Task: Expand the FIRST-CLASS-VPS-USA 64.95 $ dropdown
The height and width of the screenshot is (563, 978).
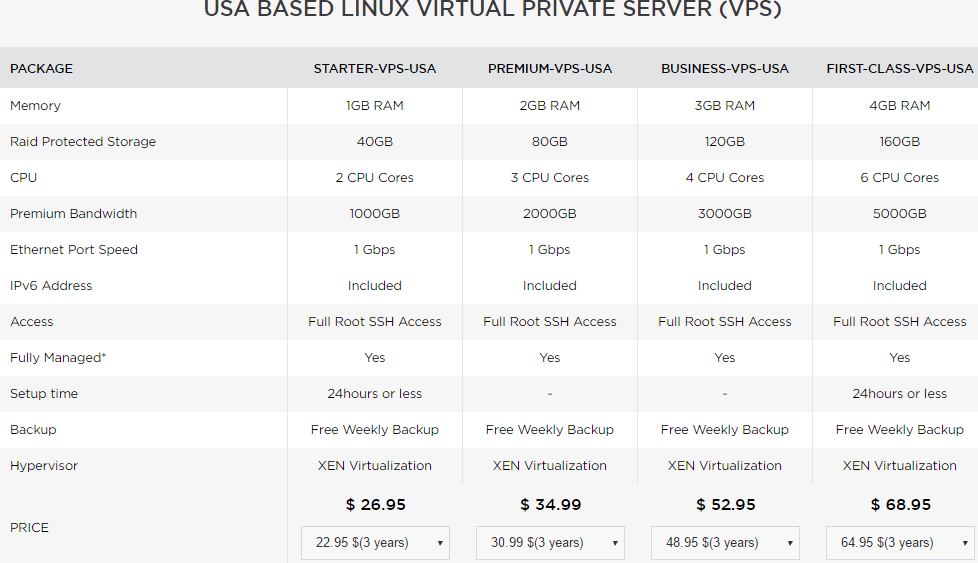Action: coord(899,543)
